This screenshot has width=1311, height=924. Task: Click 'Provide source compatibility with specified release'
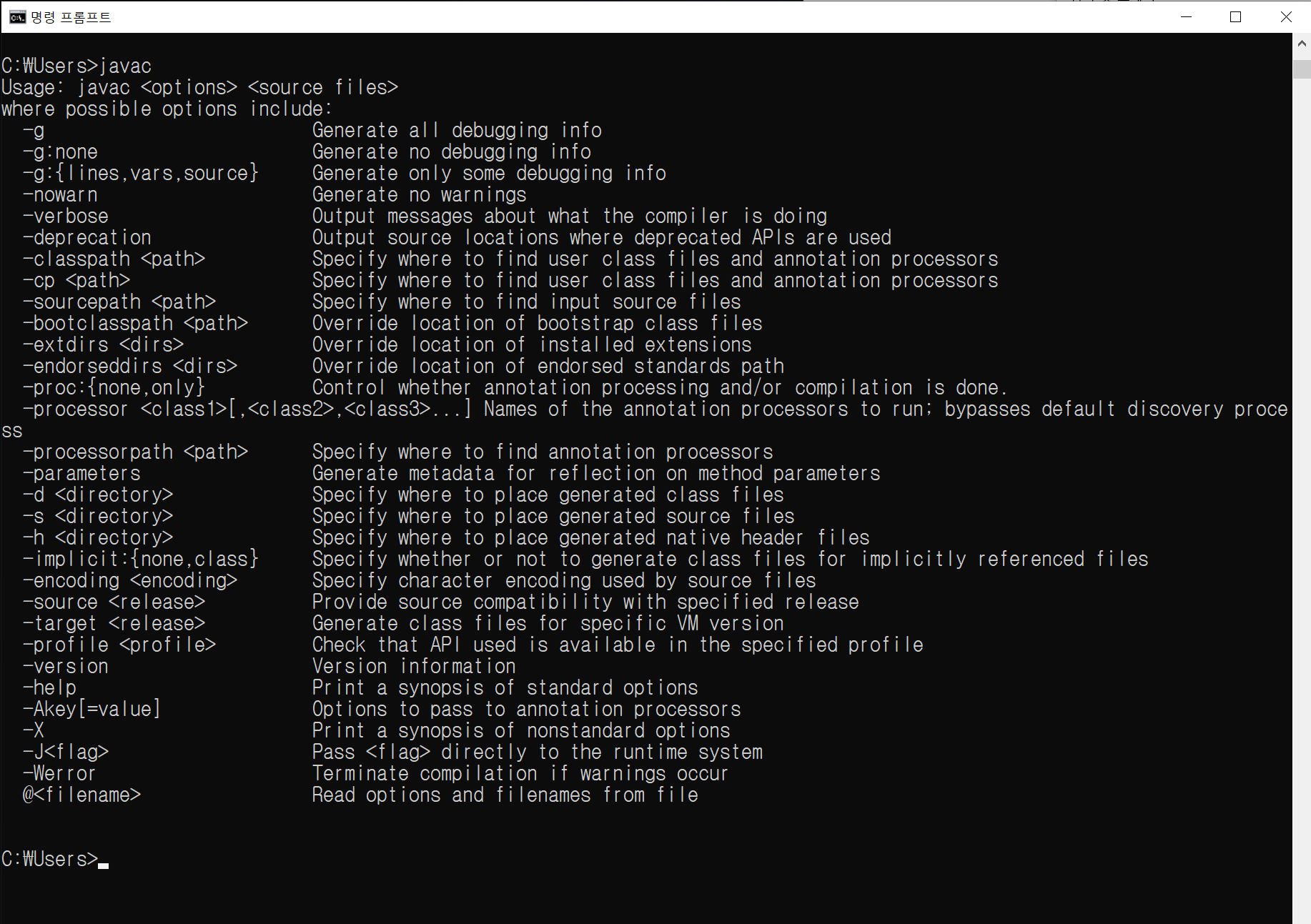(585, 602)
